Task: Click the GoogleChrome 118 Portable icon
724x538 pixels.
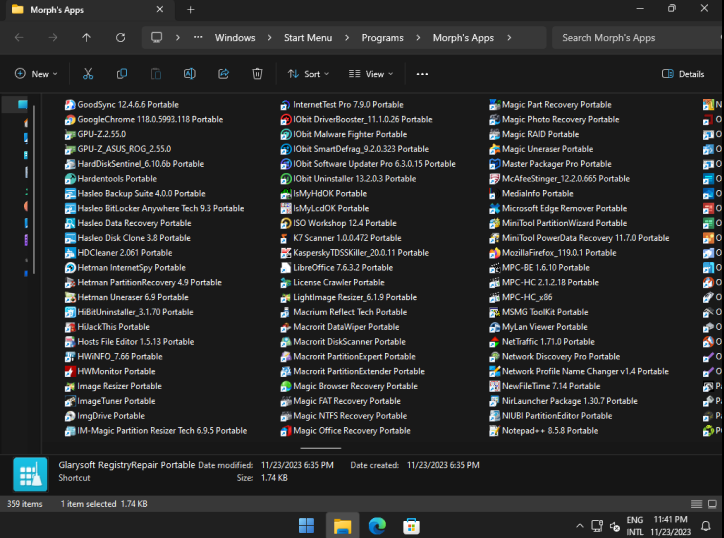Action: click(x=70, y=120)
